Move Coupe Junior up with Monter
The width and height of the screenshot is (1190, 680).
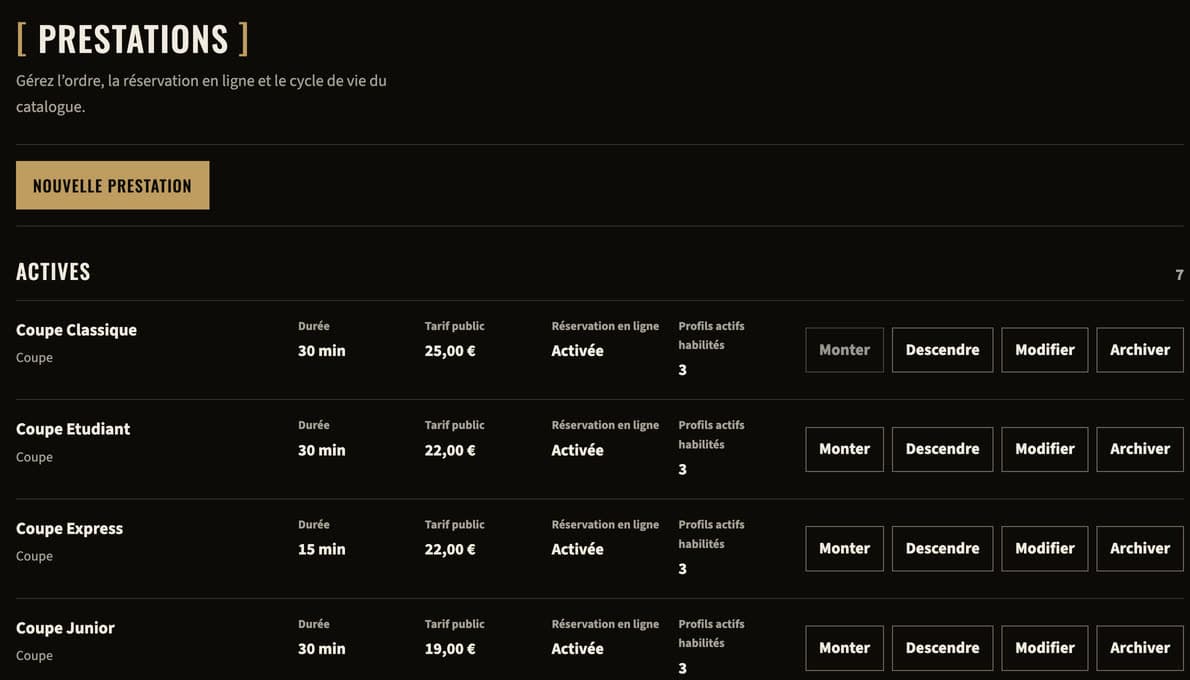845,648
